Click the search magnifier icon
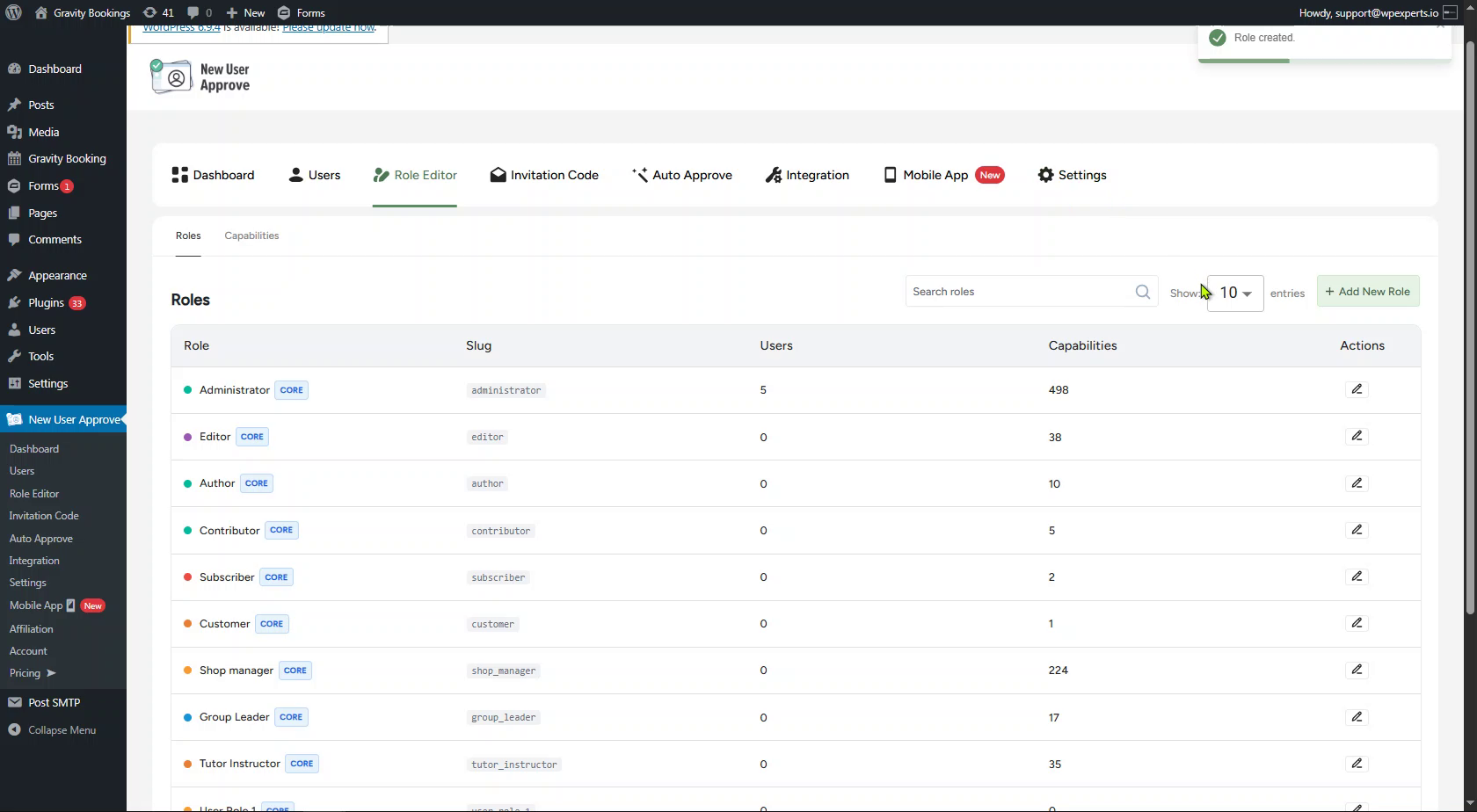Screen dimensions: 1477x812 pyautogui.click(x=1142, y=292)
